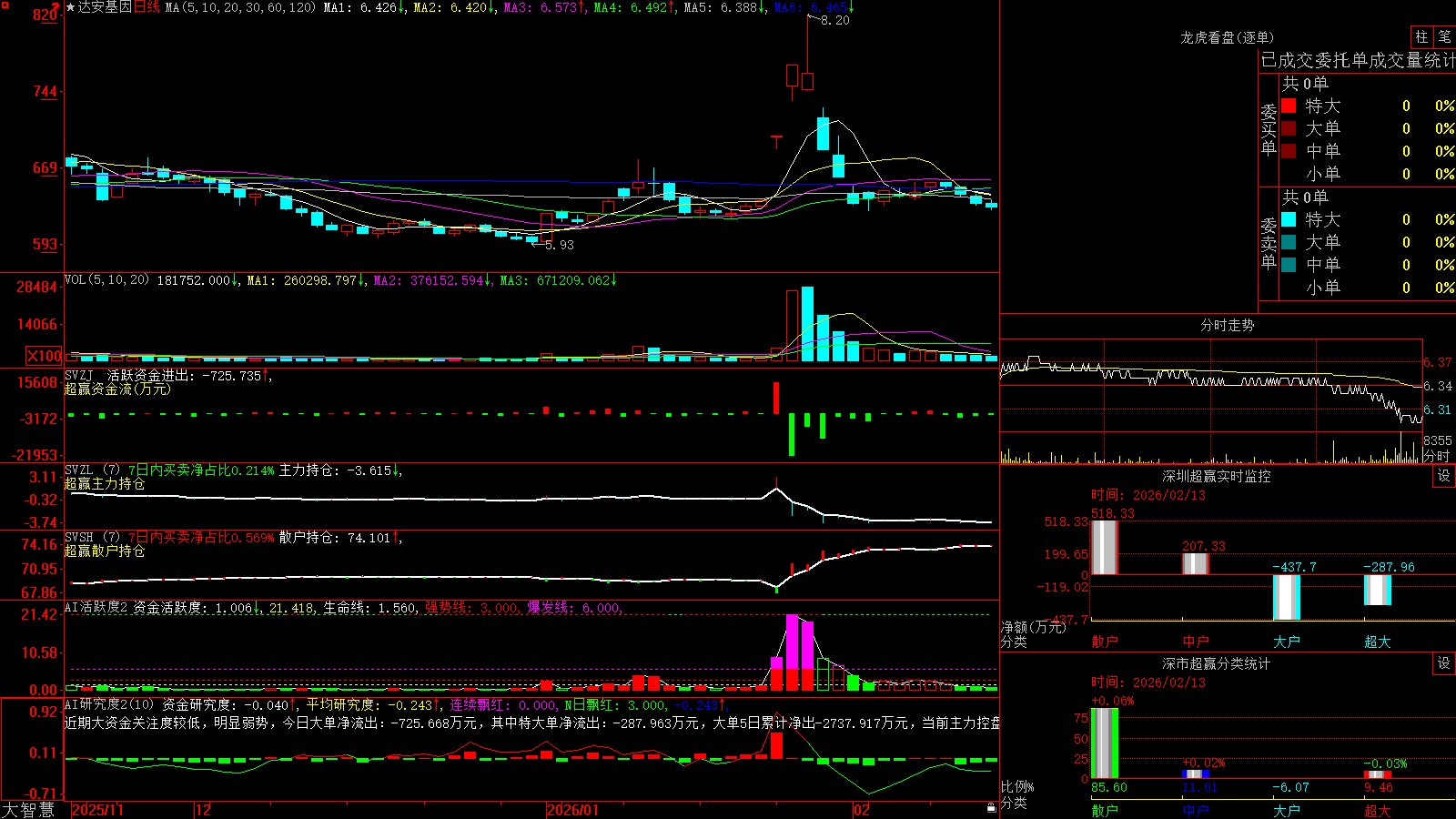This screenshot has height=819, width=1456.
Task: Click the 超赢主力持仓 yellow label
Action: (105, 483)
